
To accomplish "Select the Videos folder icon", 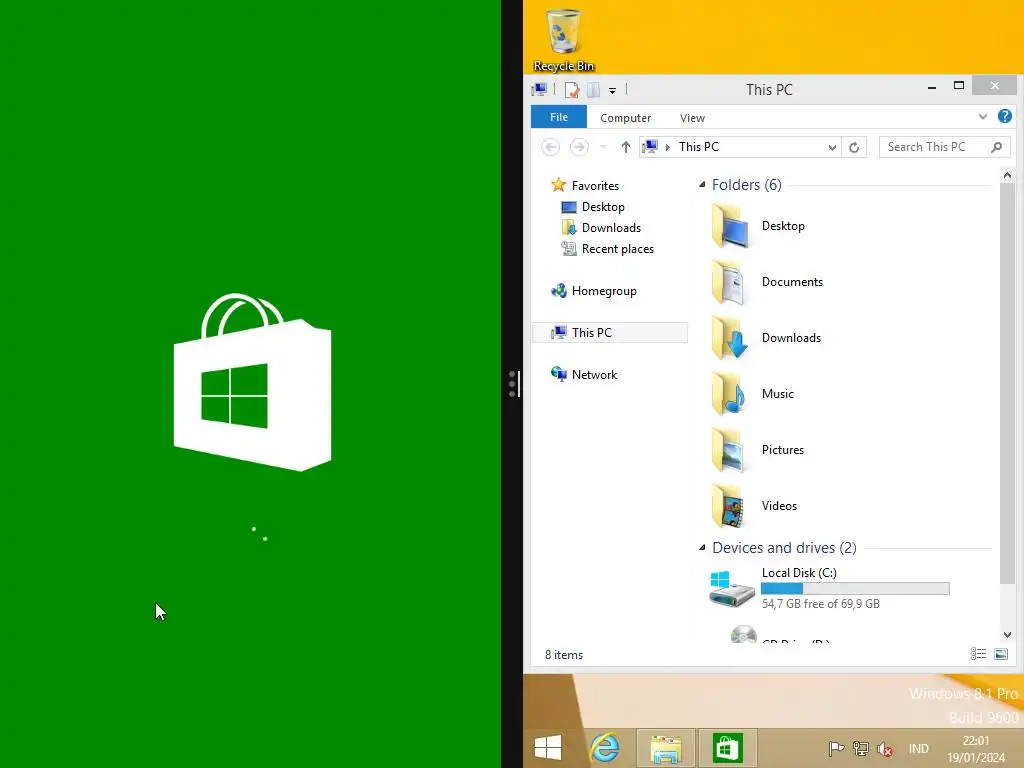I will click(730, 506).
